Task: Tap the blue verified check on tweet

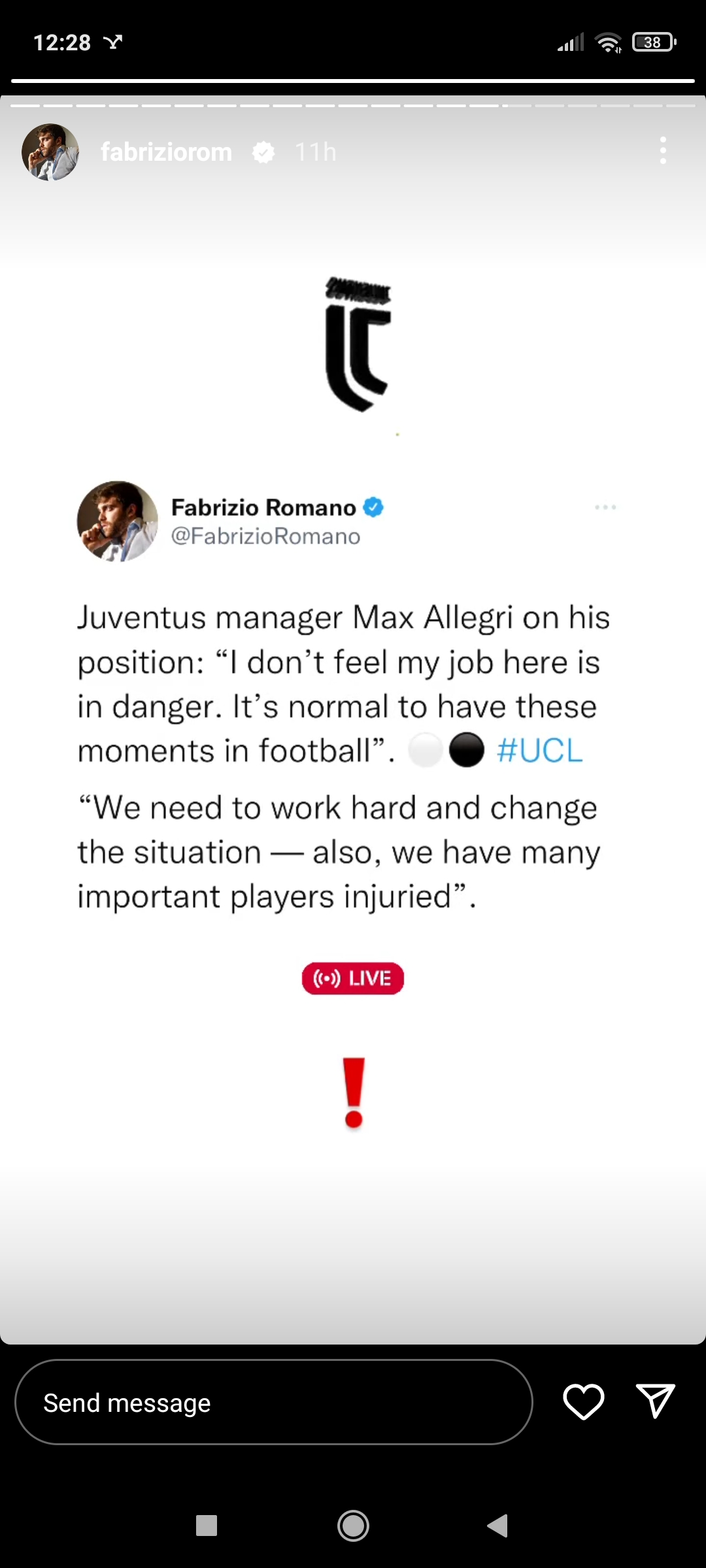Action: point(373,507)
